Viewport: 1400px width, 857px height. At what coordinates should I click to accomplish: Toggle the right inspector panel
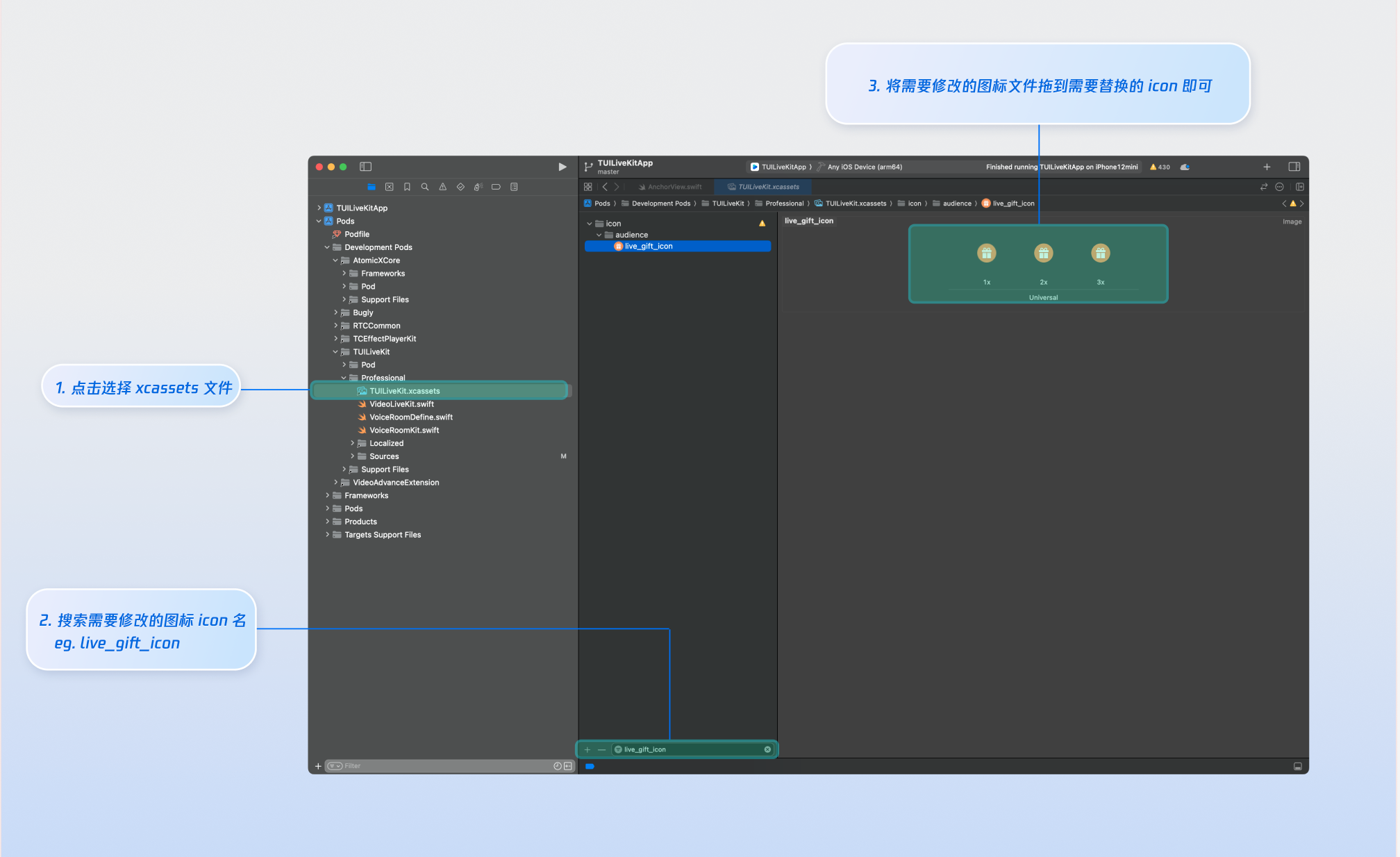coord(1294,167)
